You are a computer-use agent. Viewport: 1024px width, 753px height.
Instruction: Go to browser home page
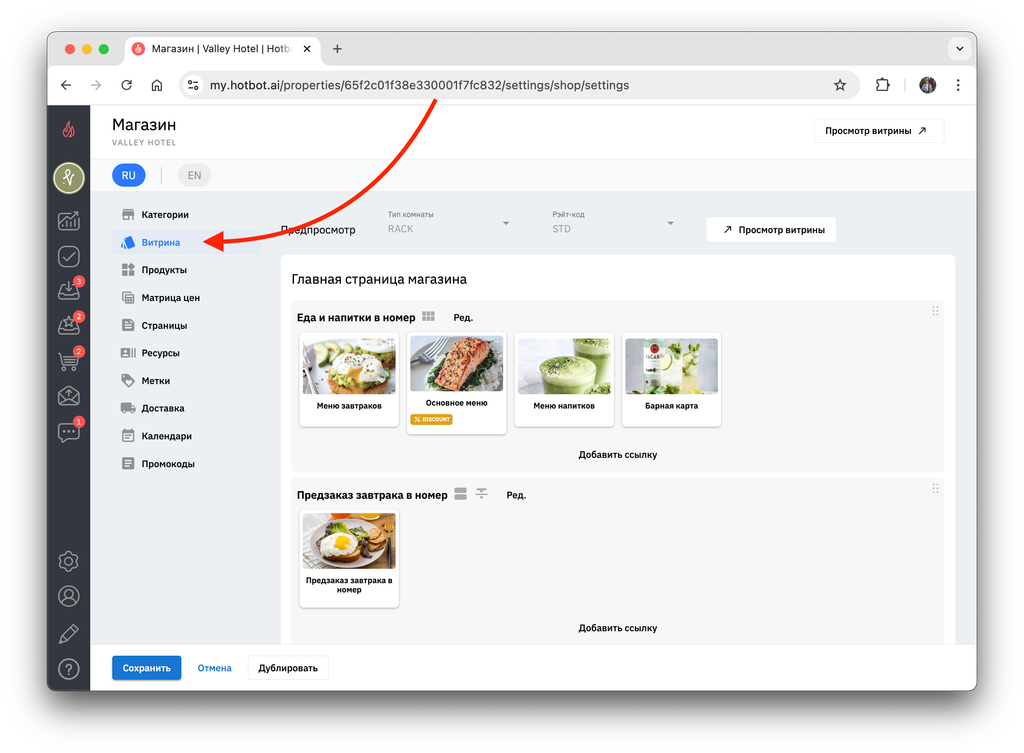pyautogui.click(x=157, y=85)
